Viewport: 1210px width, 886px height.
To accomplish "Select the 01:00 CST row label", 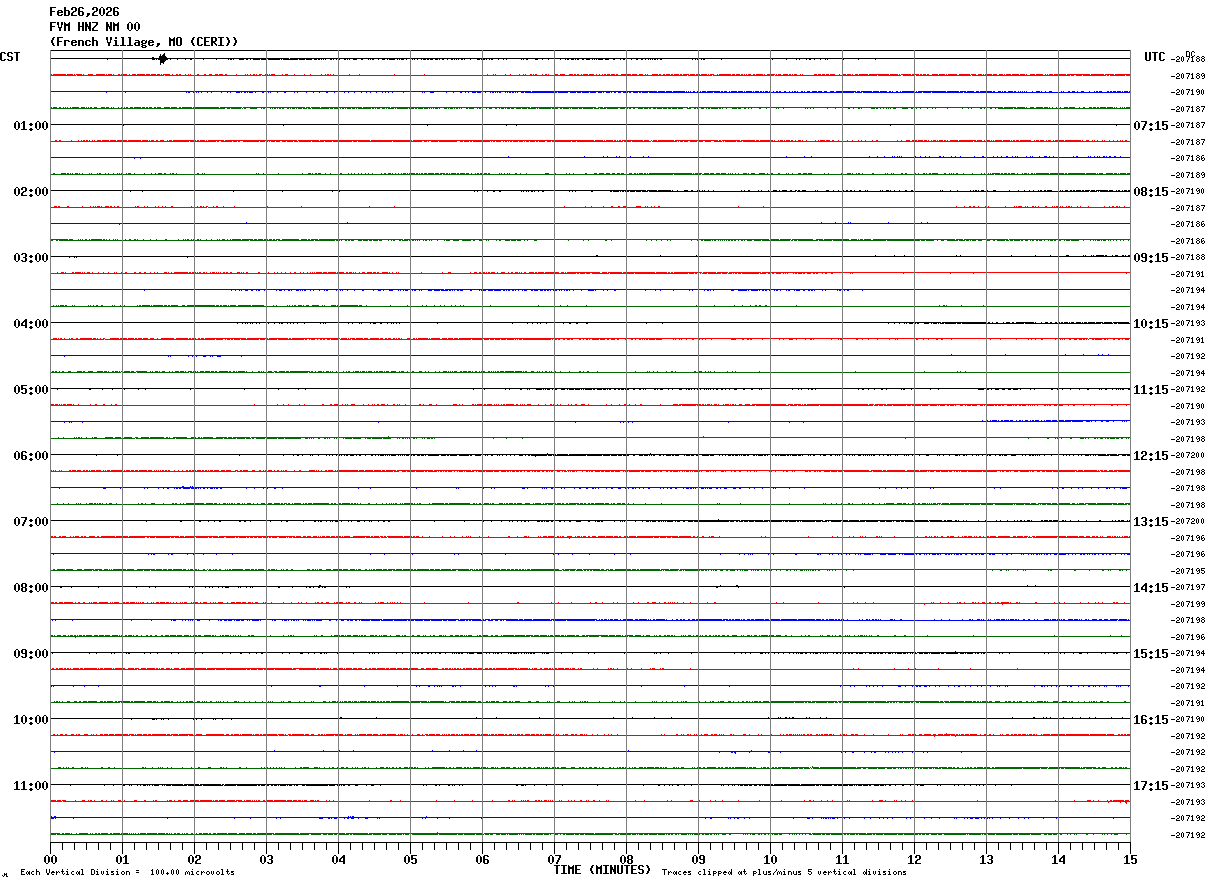I will [31, 126].
